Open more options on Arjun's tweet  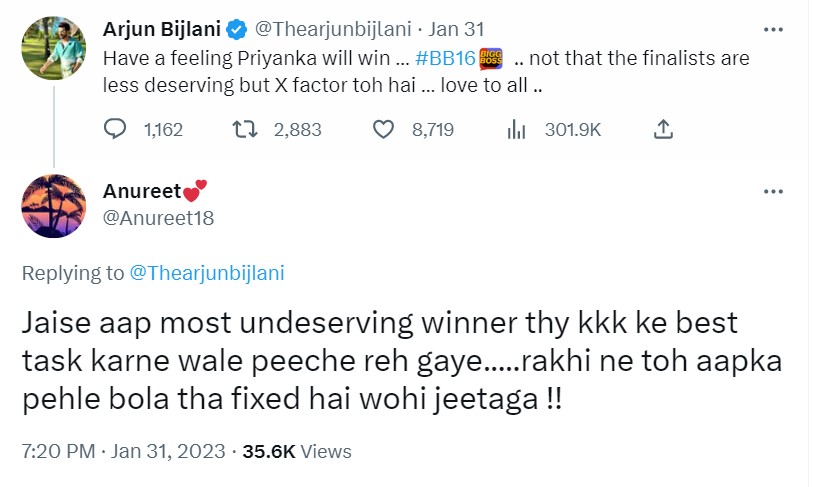(x=773, y=28)
